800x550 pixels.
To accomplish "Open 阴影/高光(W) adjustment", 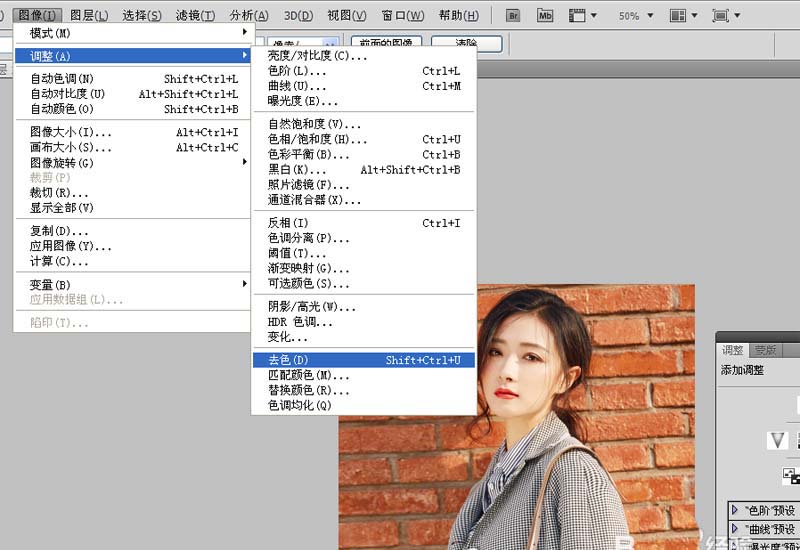I will coord(364,307).
